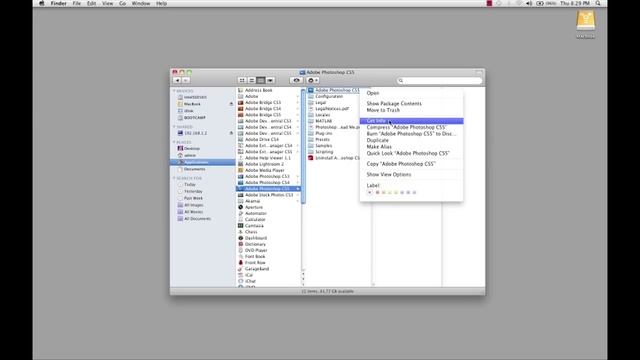This screenshot has height=360, width=640.
Task: Click the Quick Look eye button
Action: click(x=296, y=80)
